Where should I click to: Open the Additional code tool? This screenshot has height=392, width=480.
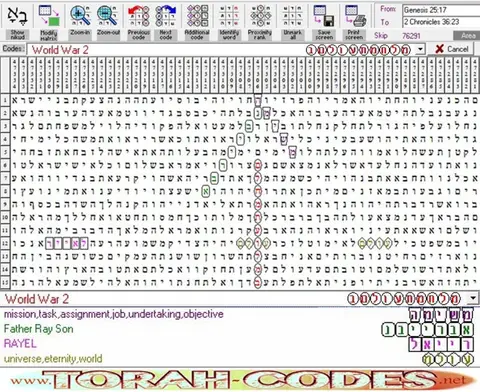197,15
